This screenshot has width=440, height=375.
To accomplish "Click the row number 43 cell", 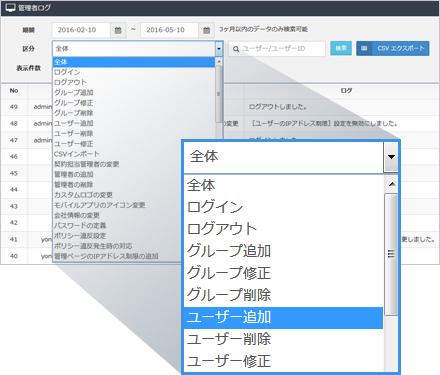I will (x=14, y=206).
